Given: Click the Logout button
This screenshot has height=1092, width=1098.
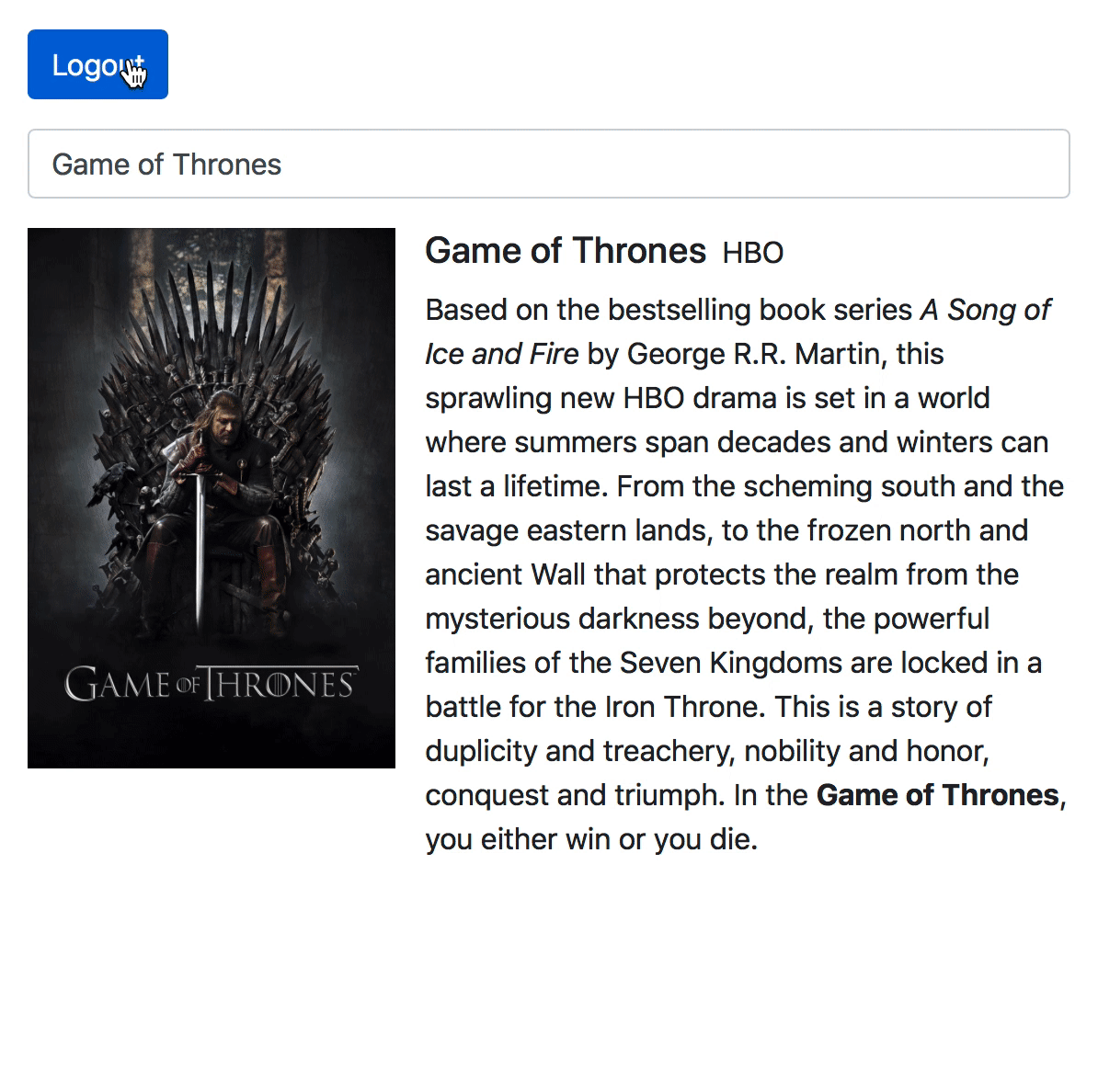Looking at the screenshot, I should pyautogui.click(x=97, y=64).
